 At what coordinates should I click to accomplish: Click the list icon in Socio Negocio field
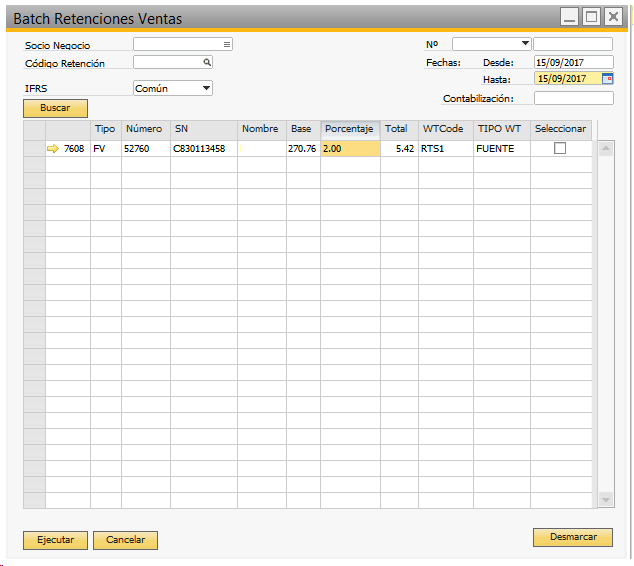click(x=227, y=44)
